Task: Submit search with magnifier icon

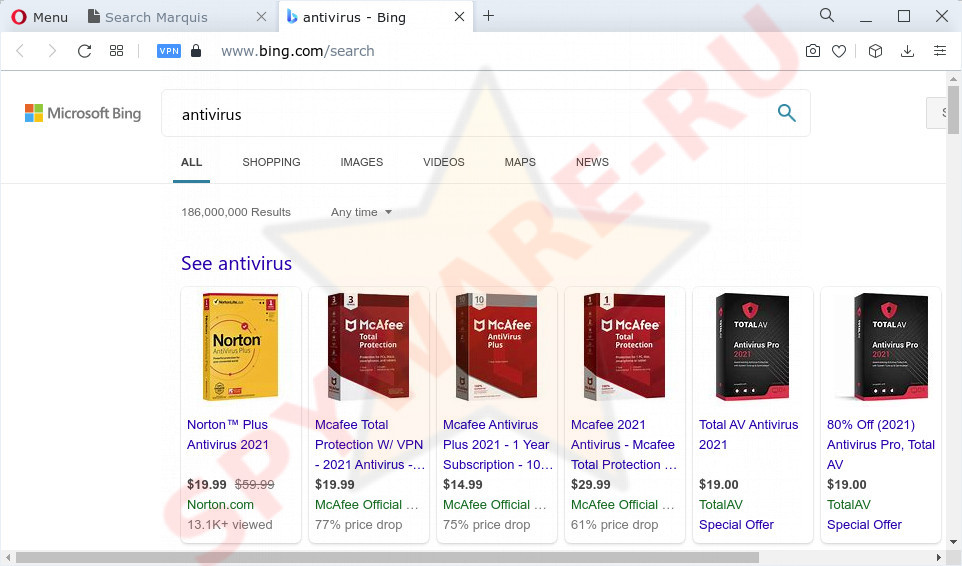Action: pyautogui.click(x=787, y=113)
